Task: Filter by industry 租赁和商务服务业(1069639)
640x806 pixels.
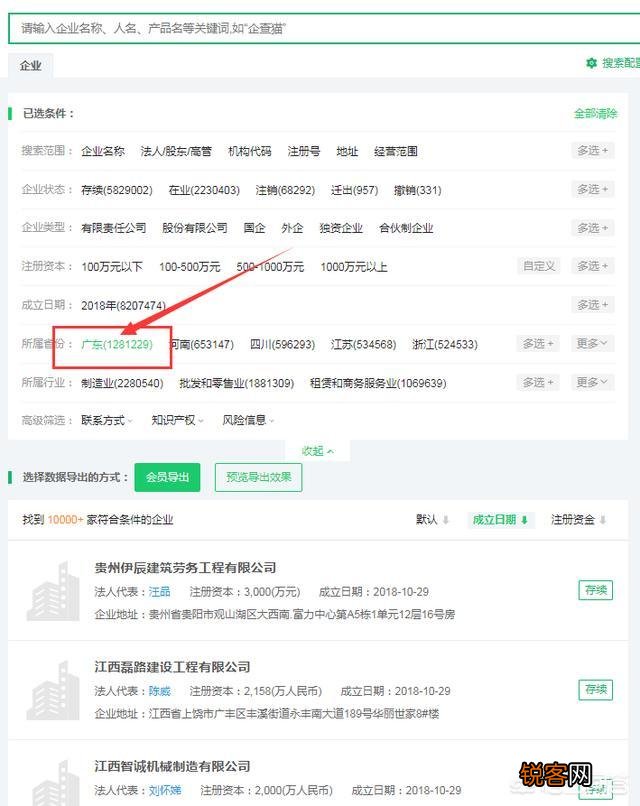Action: point(378,383)
